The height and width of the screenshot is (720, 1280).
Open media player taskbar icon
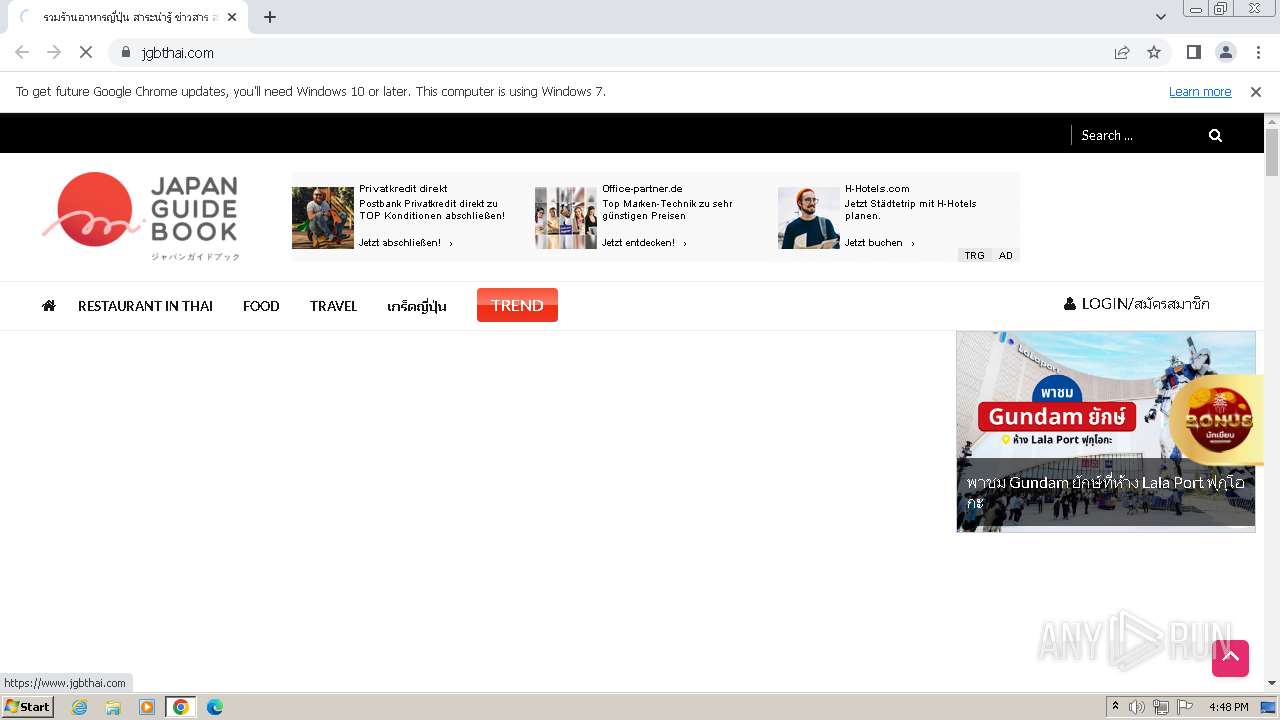(147, 707)
